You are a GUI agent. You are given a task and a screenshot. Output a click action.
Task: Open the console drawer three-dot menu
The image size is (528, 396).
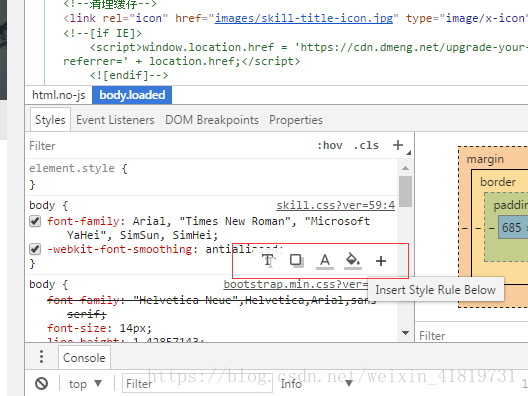(x=41, y=357)
